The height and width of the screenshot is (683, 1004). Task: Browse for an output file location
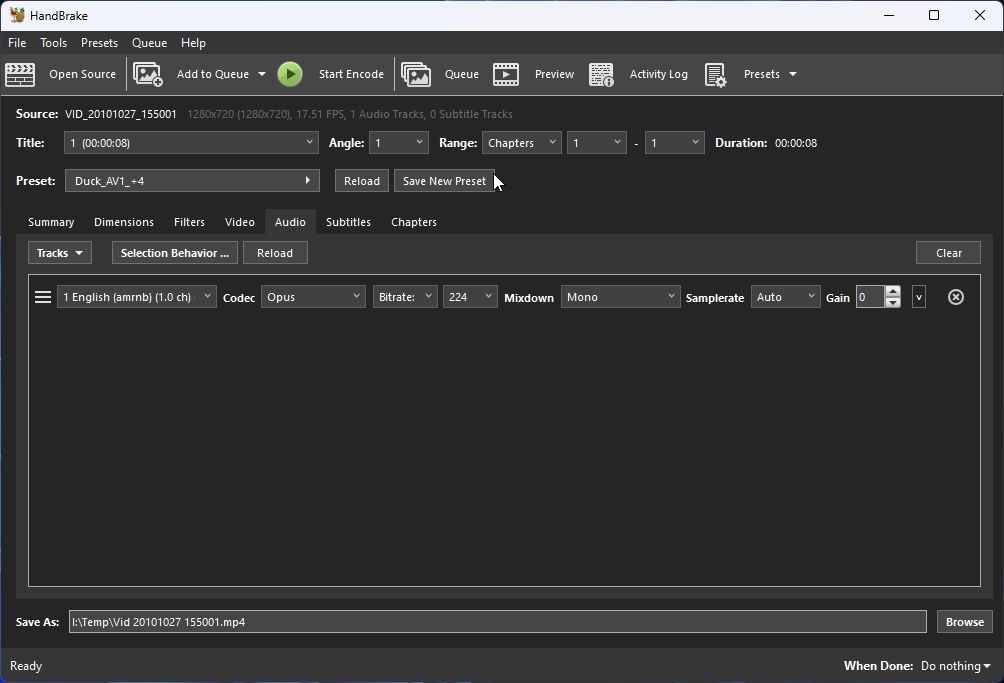[x=963, y=622]
